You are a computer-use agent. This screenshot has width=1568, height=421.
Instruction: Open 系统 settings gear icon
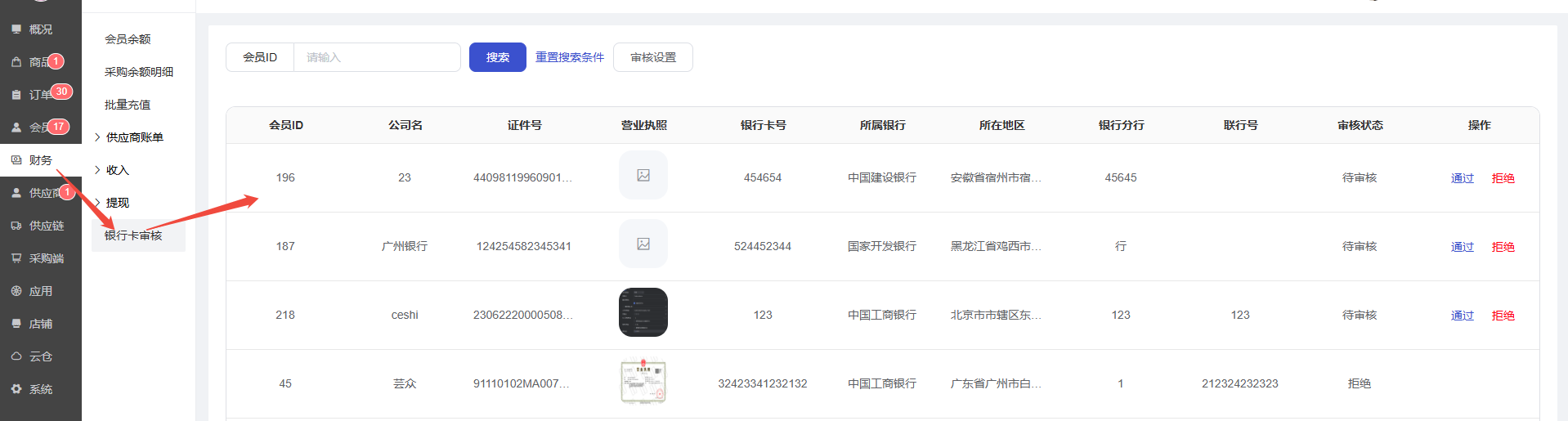[16, 389]
